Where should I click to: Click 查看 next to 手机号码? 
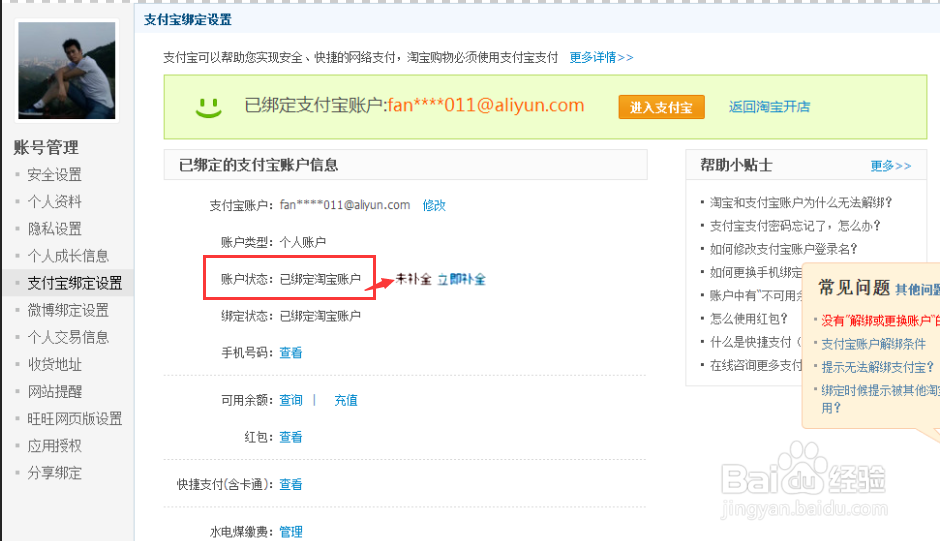[291, 353]
